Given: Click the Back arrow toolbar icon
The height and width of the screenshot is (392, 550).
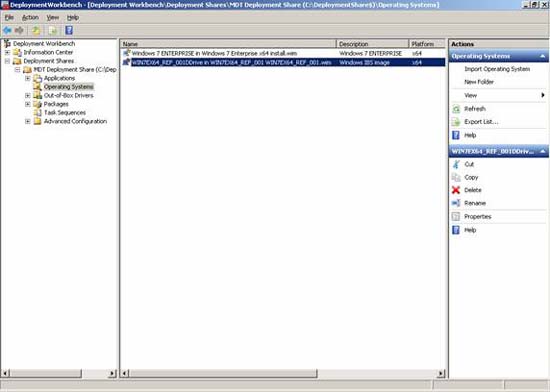Looking at the screenshot, I should click(x=7, y=31).
